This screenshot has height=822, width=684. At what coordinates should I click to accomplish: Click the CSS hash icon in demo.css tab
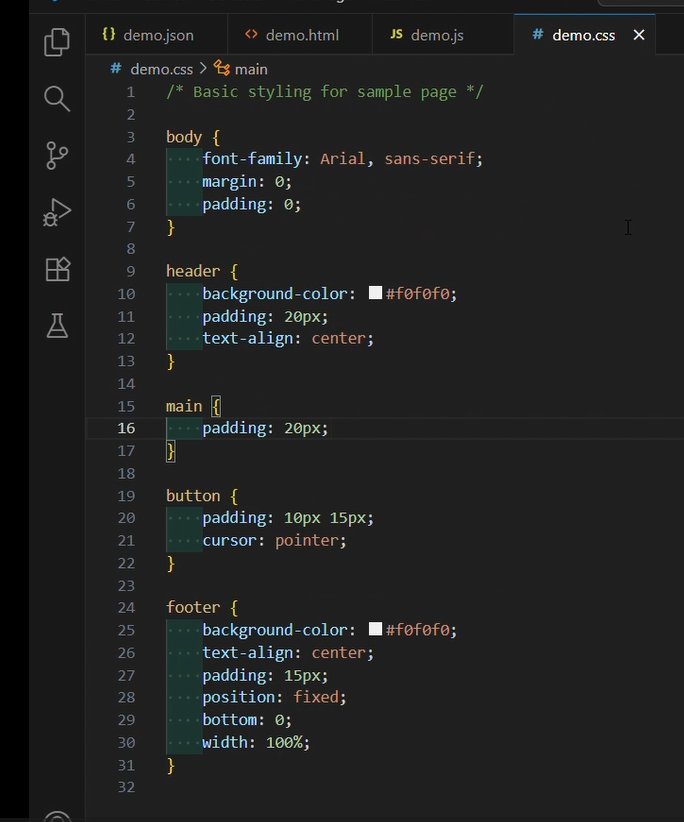[x=538, y=35]
